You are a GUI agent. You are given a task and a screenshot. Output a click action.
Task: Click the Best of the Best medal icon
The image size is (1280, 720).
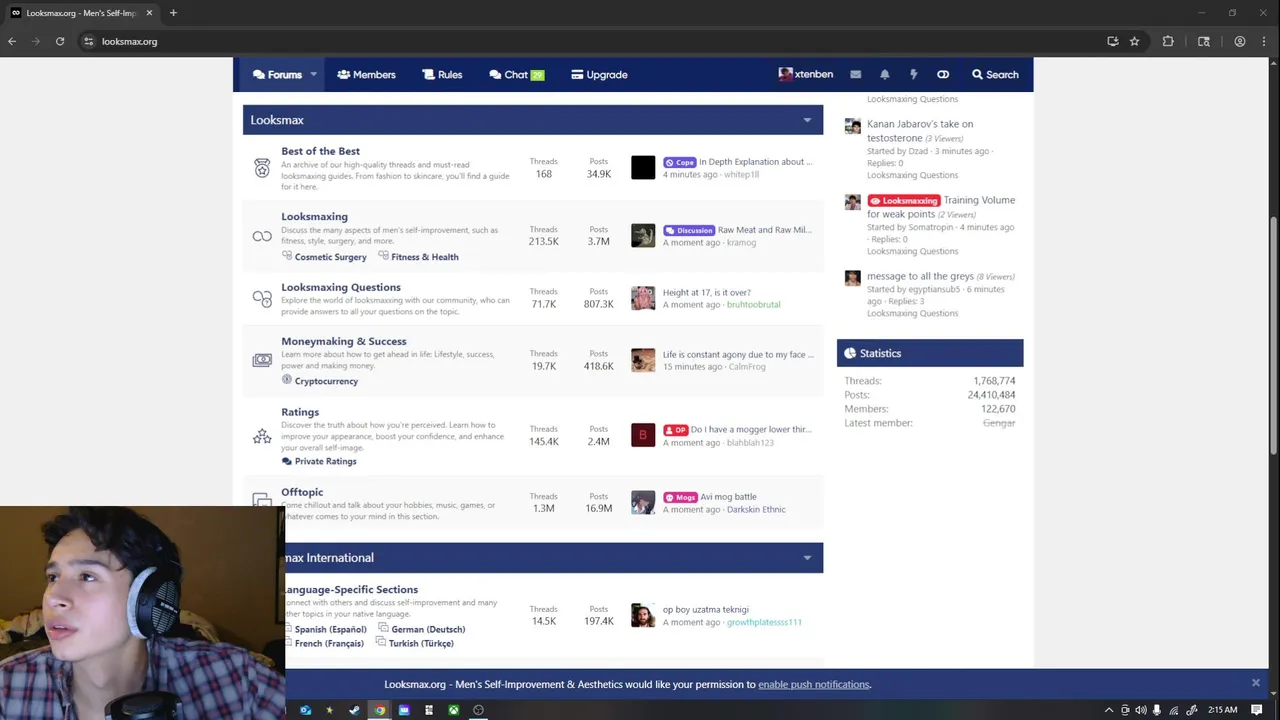262,168
